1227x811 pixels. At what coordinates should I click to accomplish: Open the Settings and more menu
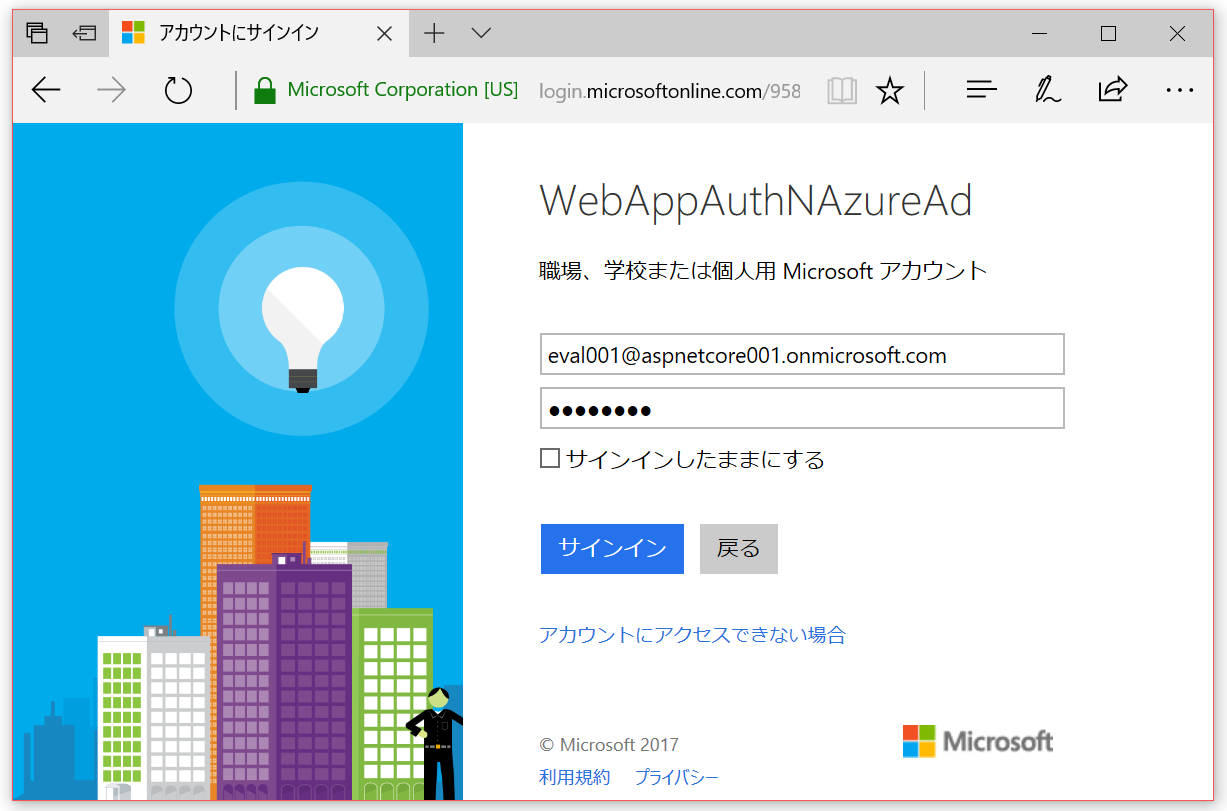tap(1180, 90)
